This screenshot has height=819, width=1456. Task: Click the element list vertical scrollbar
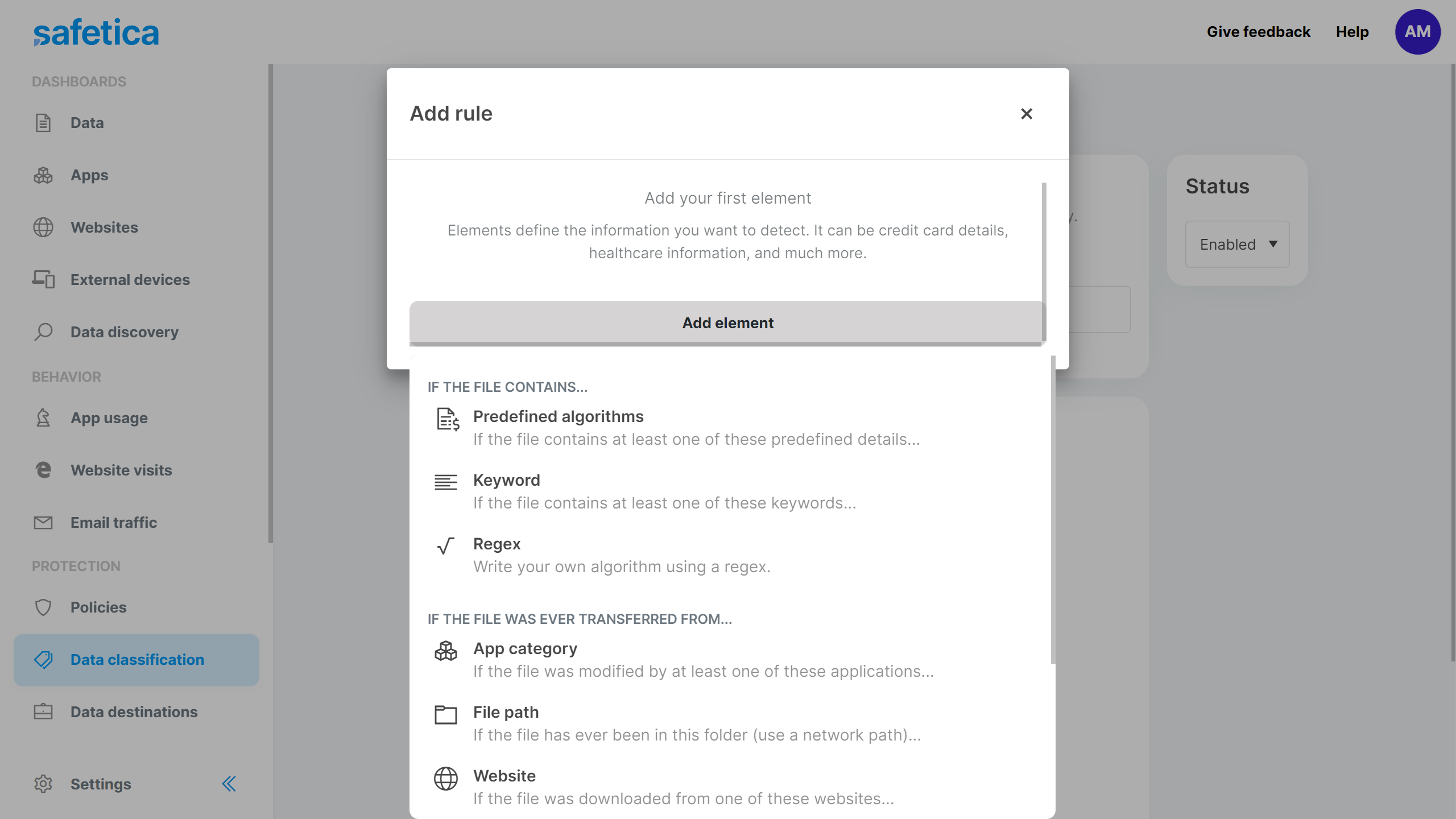tap(1053, 512)
